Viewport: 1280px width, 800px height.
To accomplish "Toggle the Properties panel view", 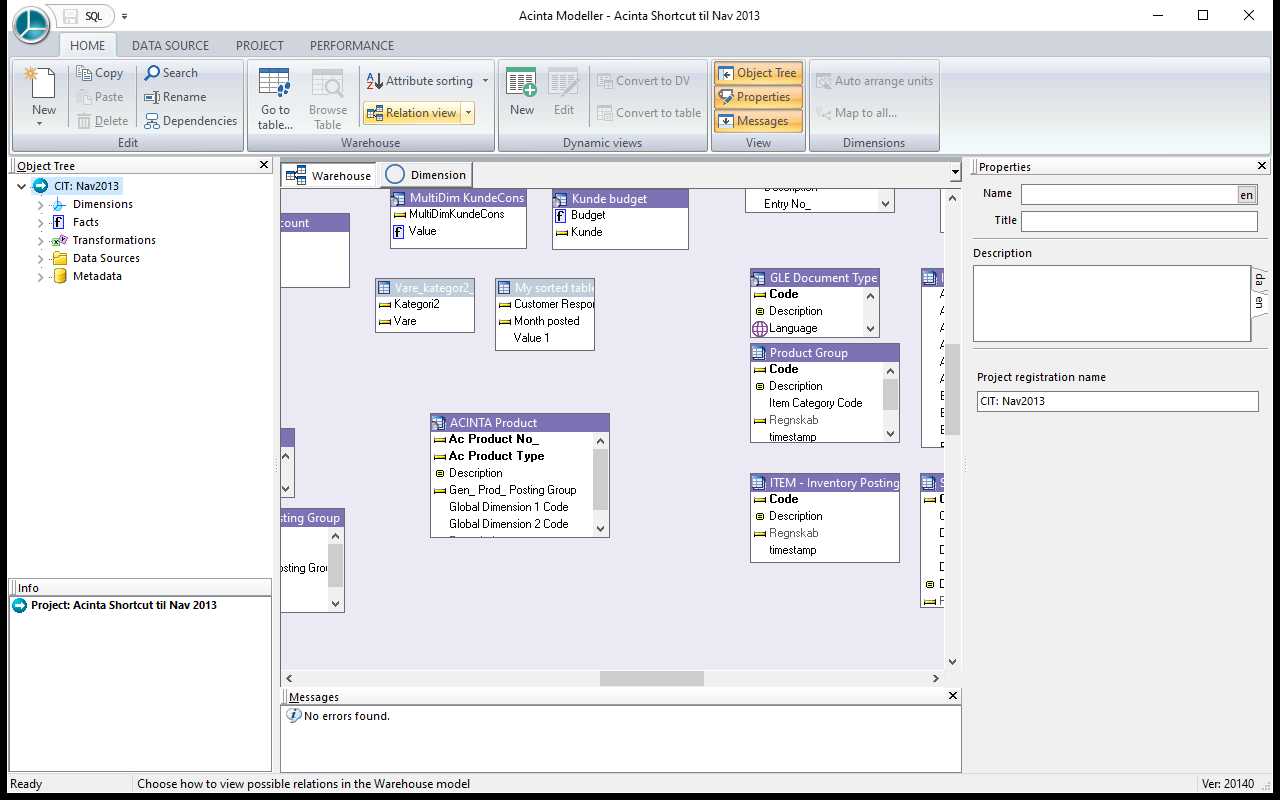I will 757,97.
